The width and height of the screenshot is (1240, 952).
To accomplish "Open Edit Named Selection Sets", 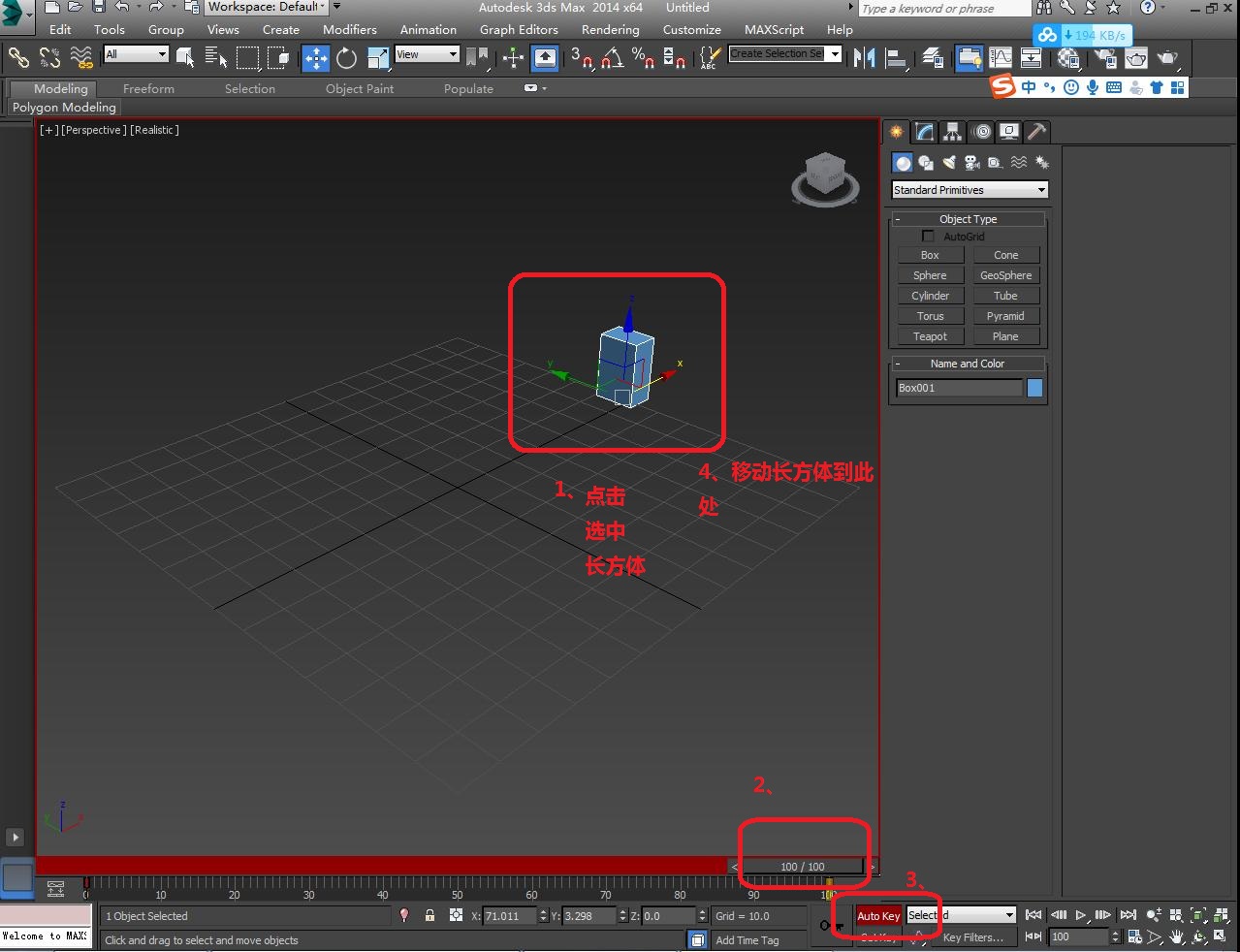I will coord(711,58).
